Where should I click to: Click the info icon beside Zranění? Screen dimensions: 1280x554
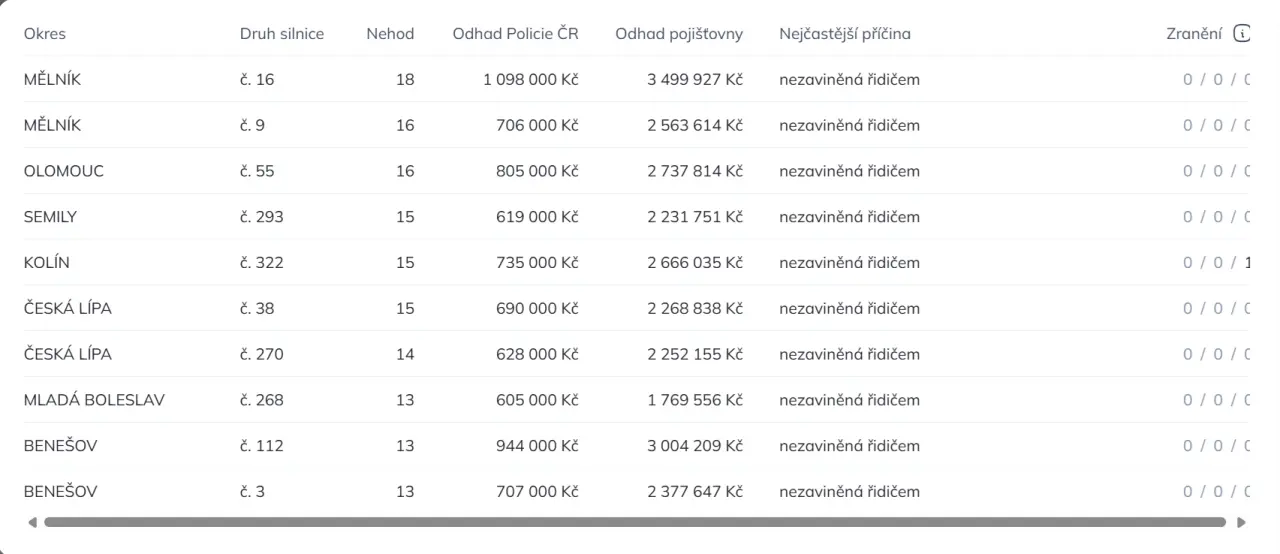[x=1242, y=34]
